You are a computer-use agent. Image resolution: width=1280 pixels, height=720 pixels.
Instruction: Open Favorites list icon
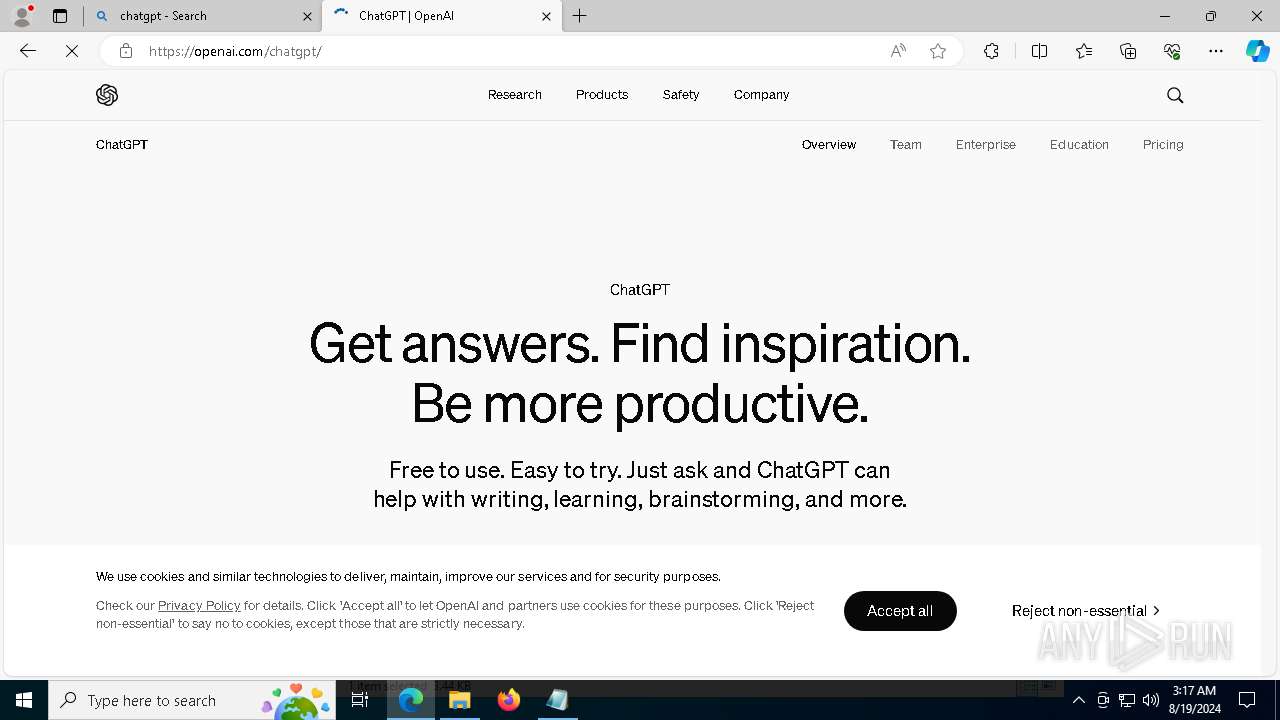(x=1084, y=51)
